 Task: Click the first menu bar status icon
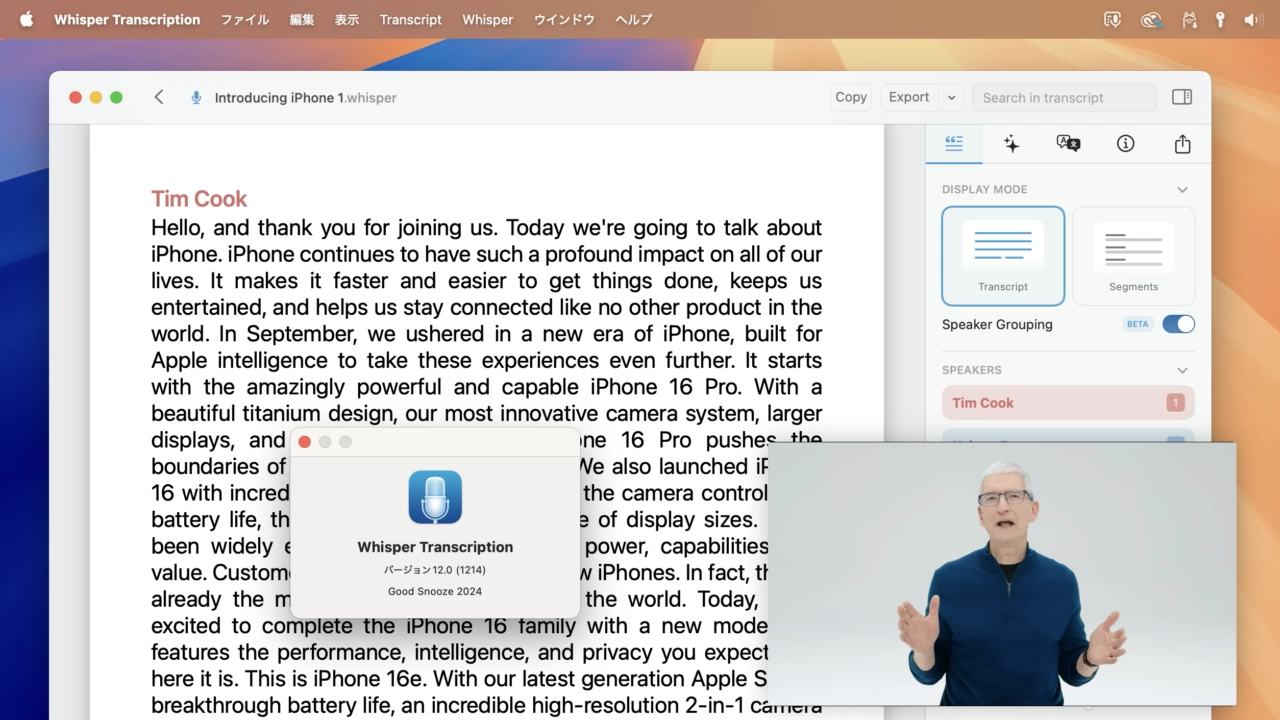1111,19
